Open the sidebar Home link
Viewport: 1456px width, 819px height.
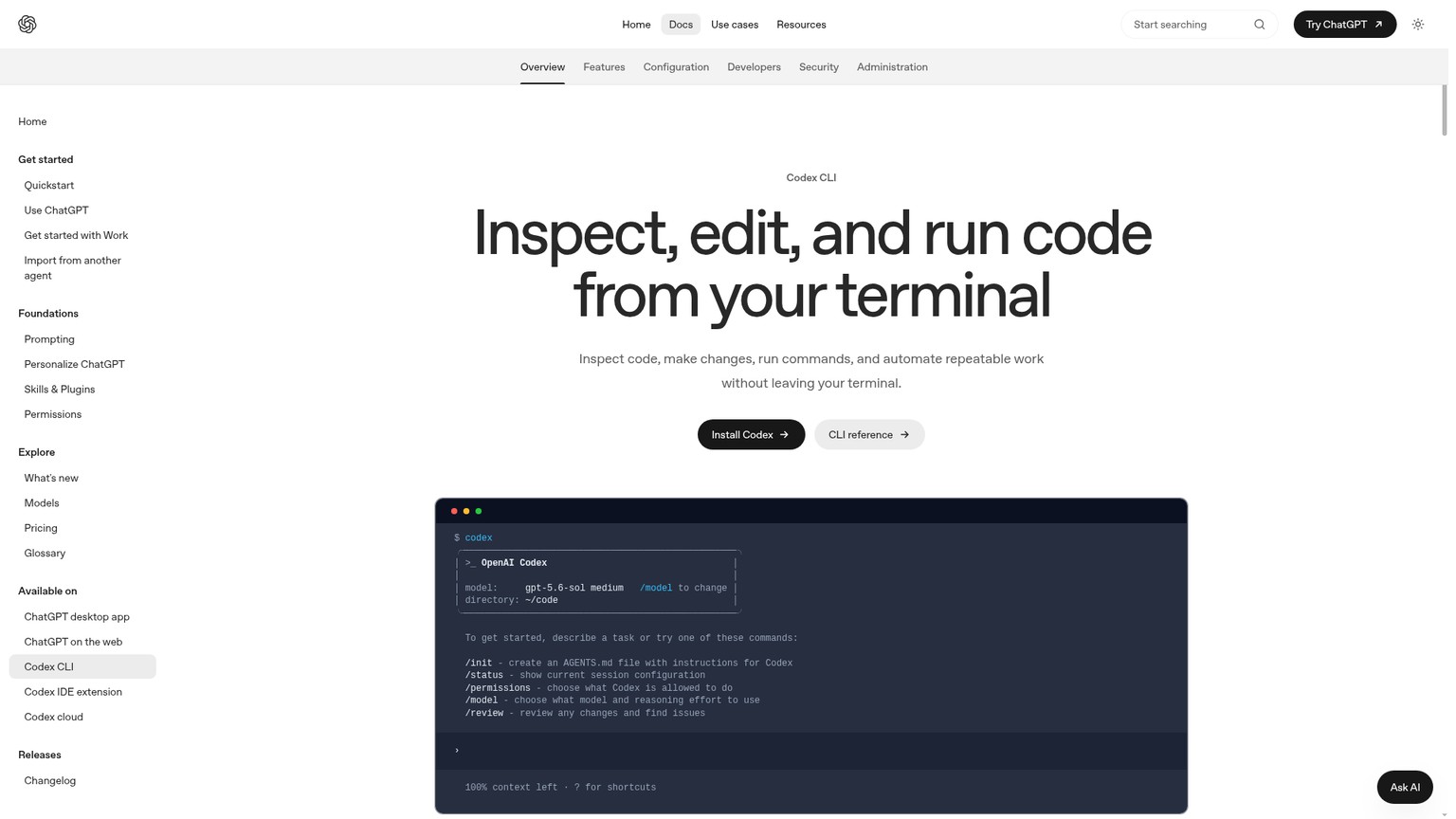click(x=32, y=121)
